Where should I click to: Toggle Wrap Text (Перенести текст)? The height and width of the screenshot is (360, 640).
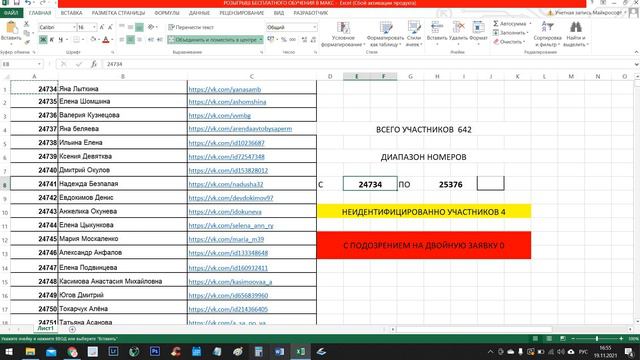[x=191, y=27]
